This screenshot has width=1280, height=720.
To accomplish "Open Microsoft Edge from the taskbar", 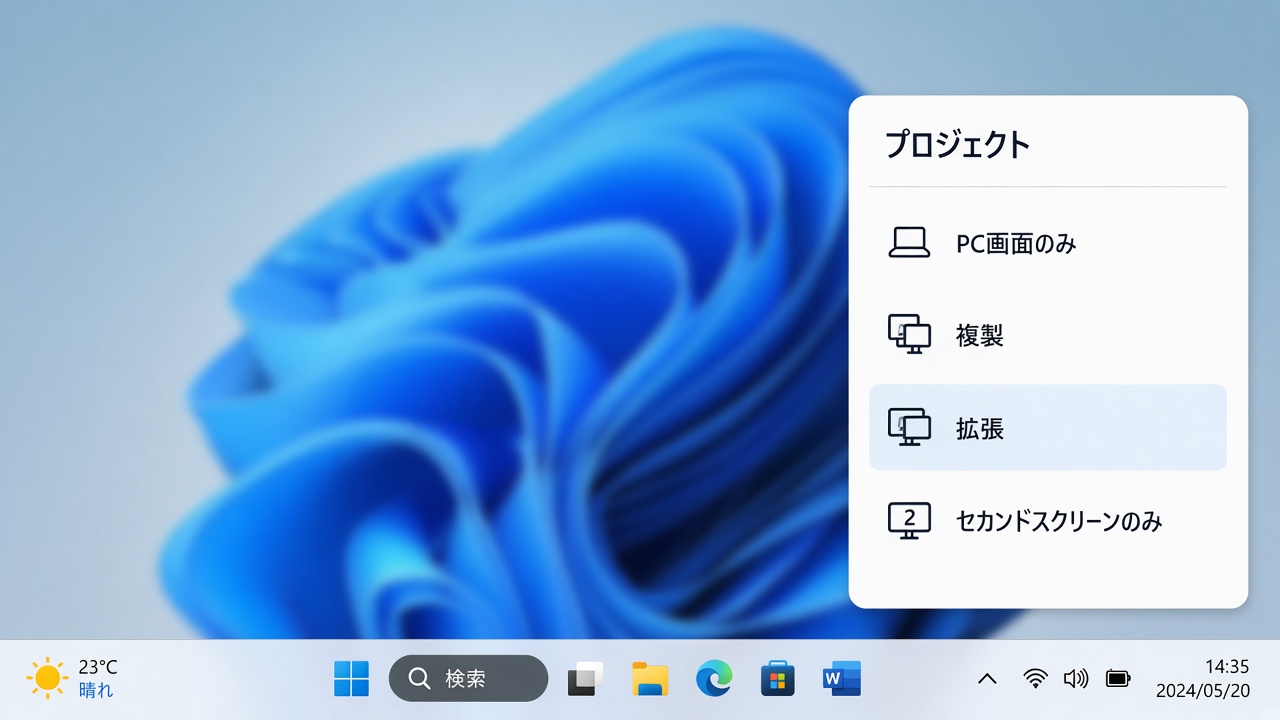I will 714,679.
